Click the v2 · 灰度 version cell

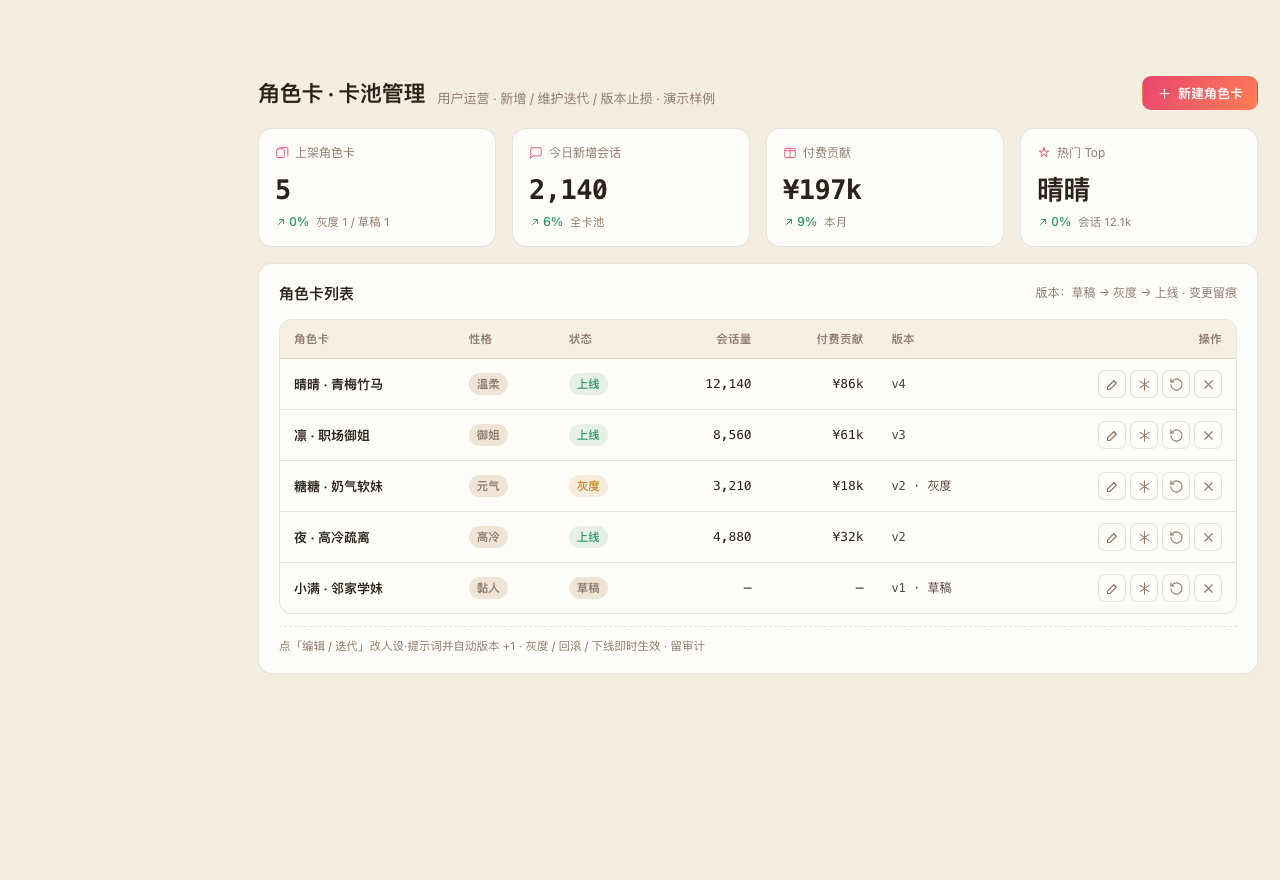point(921,486)
